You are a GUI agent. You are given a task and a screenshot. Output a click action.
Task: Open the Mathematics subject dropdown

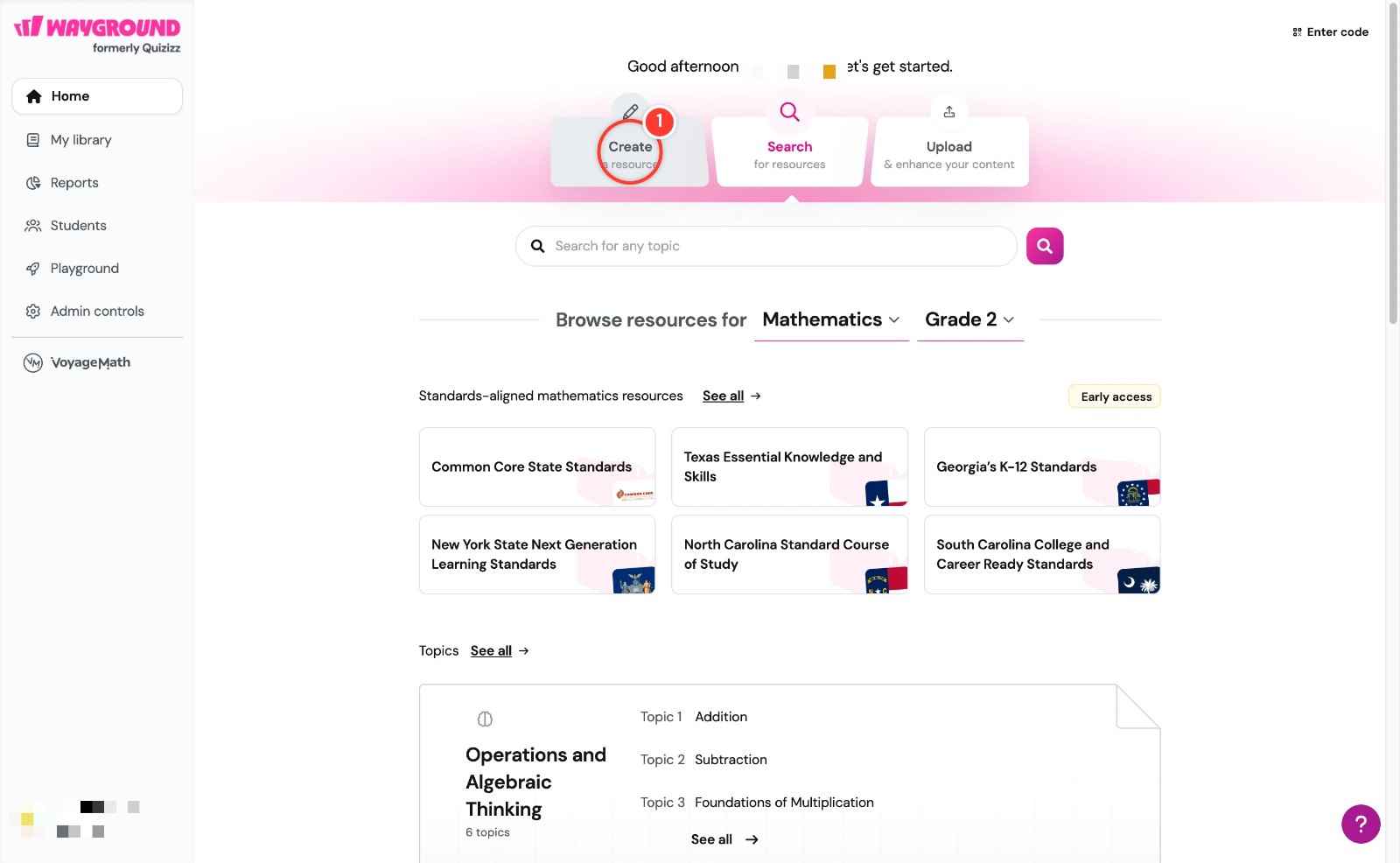tap(831, 319)
